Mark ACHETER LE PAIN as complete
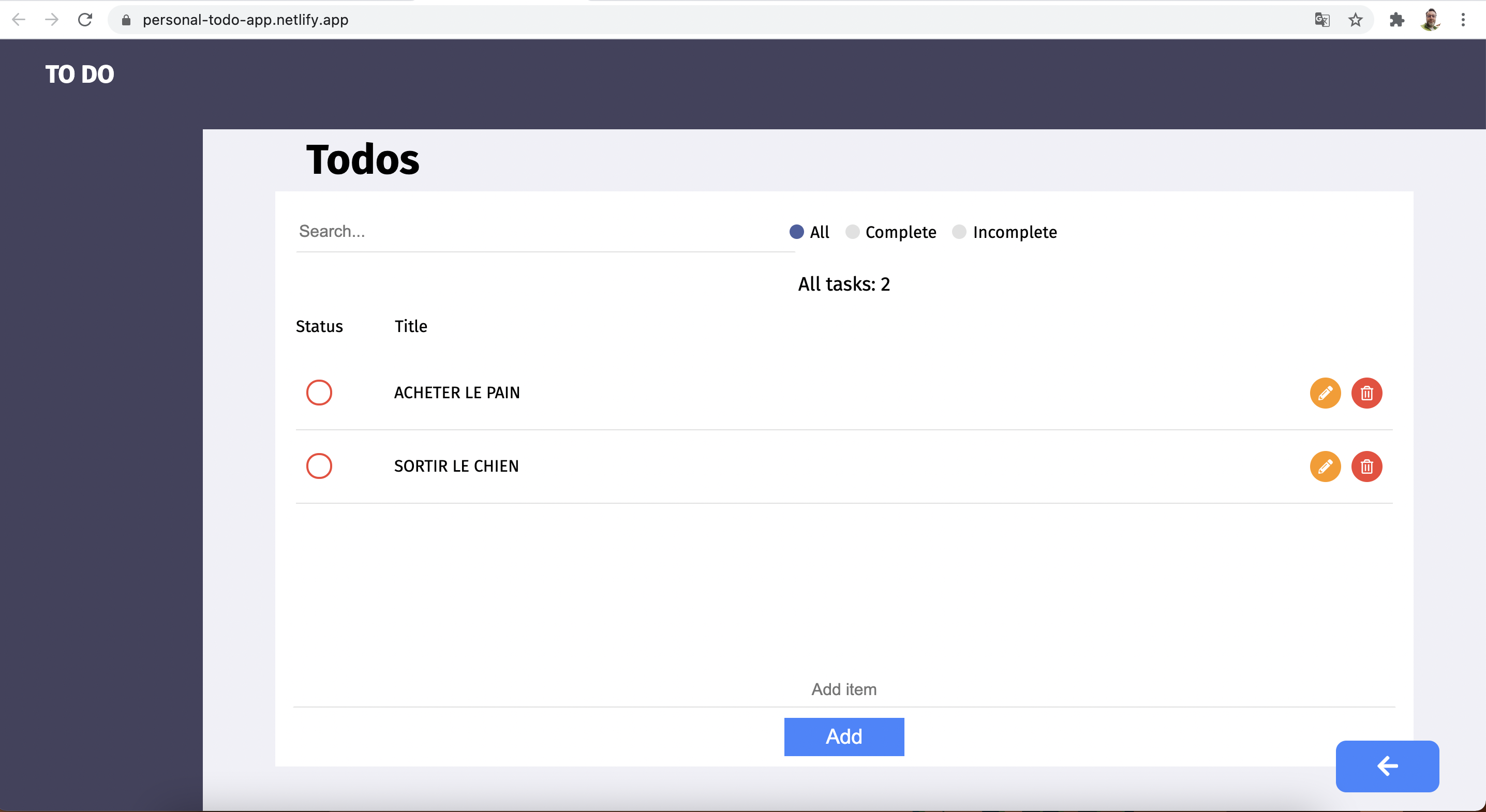Viewport: 1486px width, 812px height. (x=319, y=393)
